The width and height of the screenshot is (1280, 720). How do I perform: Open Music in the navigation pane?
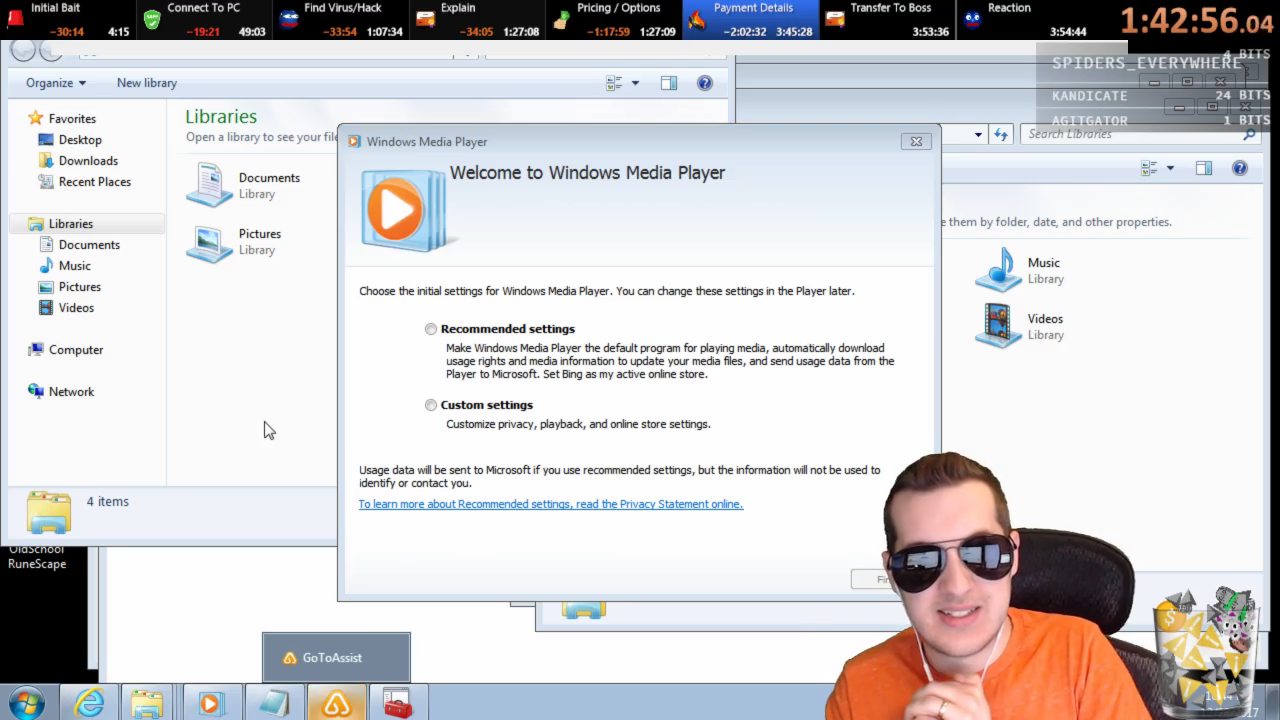(75, 266)
